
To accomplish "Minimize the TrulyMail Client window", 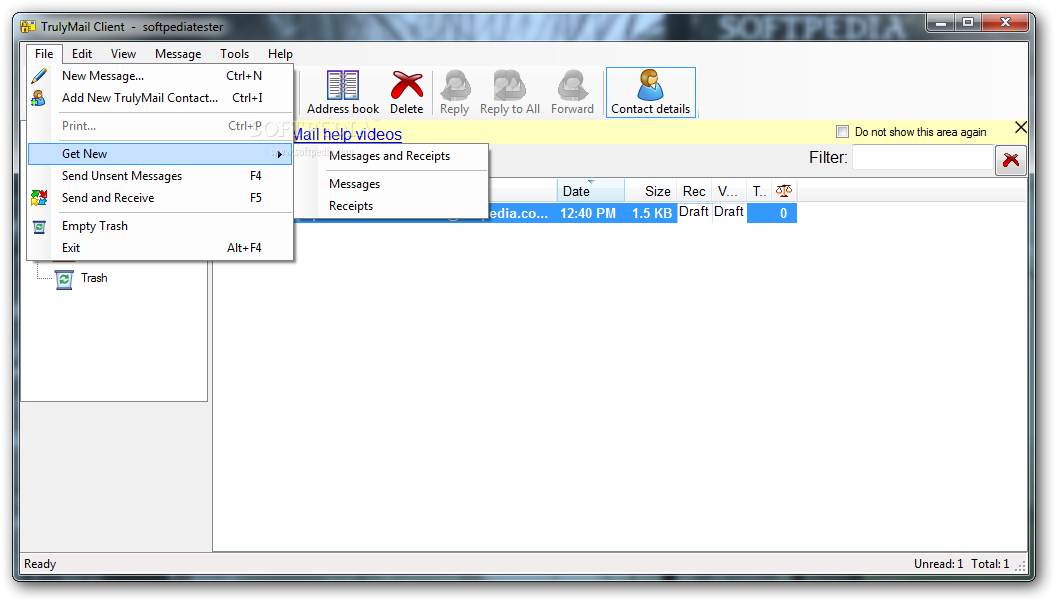I will coord(941,22).
